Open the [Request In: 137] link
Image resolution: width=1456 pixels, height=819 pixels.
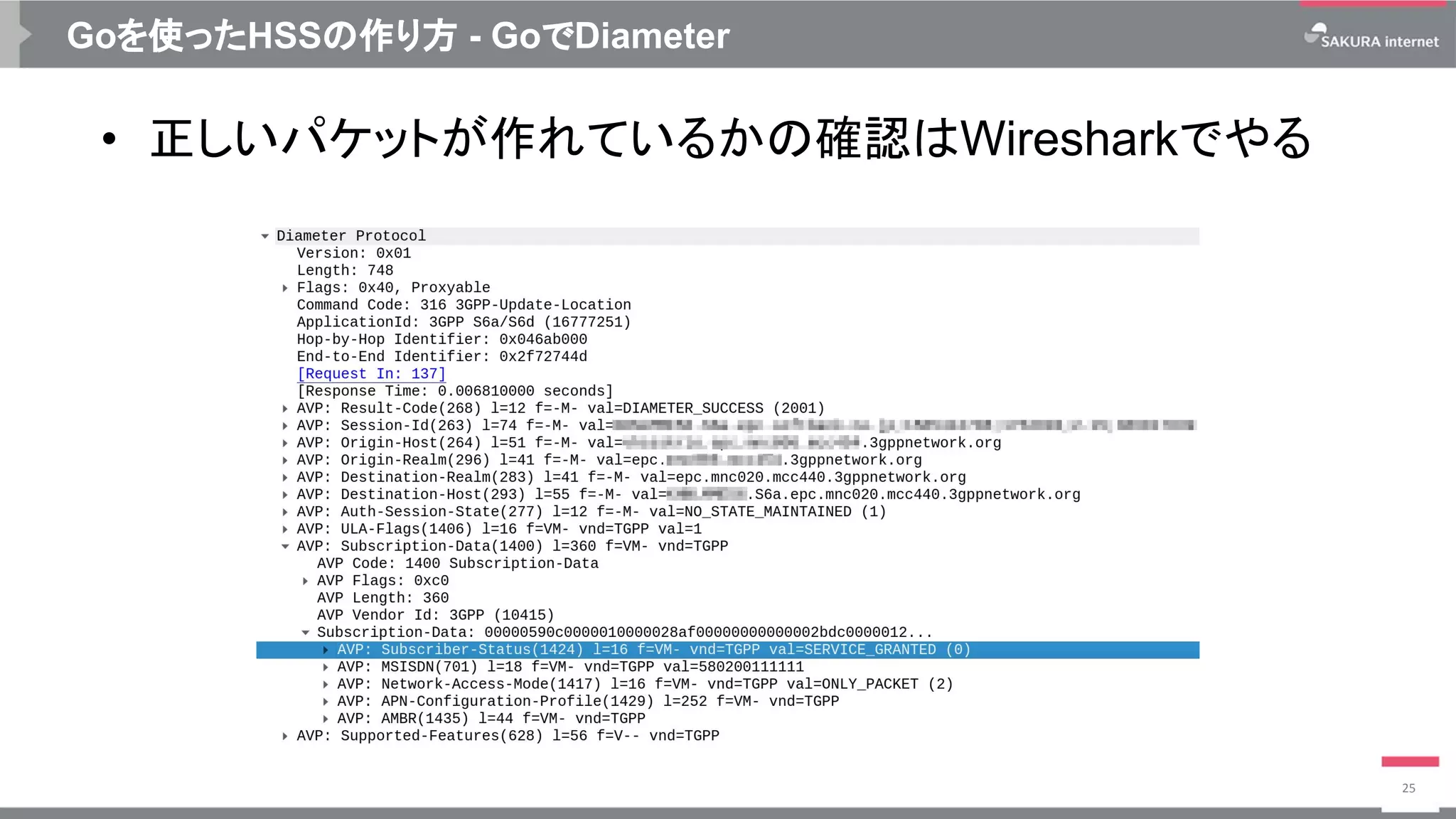click(371, 374)
